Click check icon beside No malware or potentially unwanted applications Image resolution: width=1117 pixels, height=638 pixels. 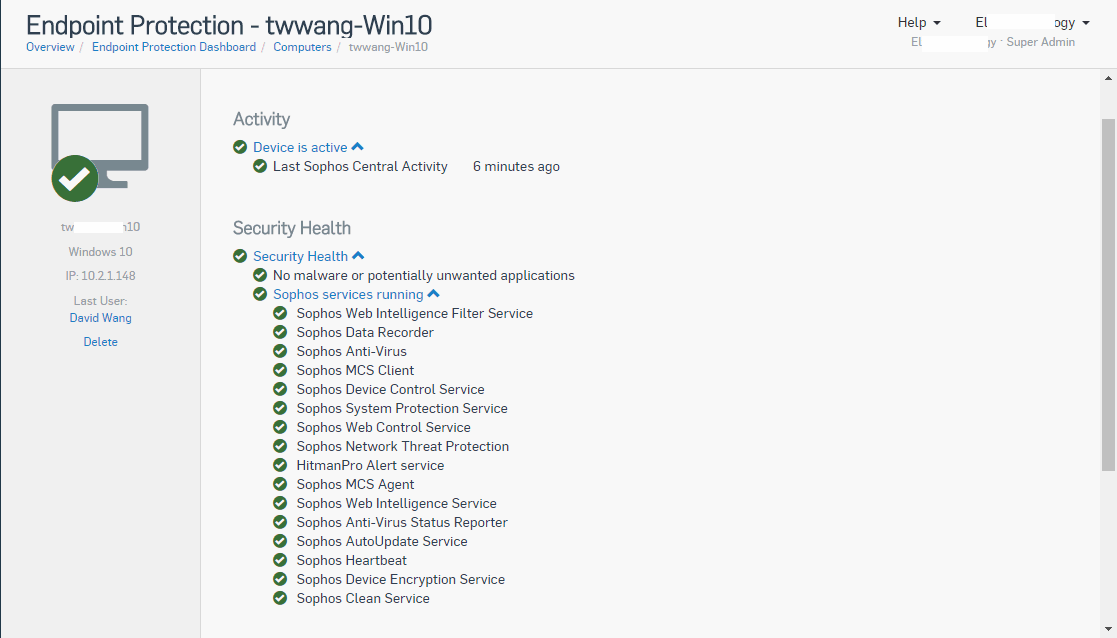click(x=260, y=276)
